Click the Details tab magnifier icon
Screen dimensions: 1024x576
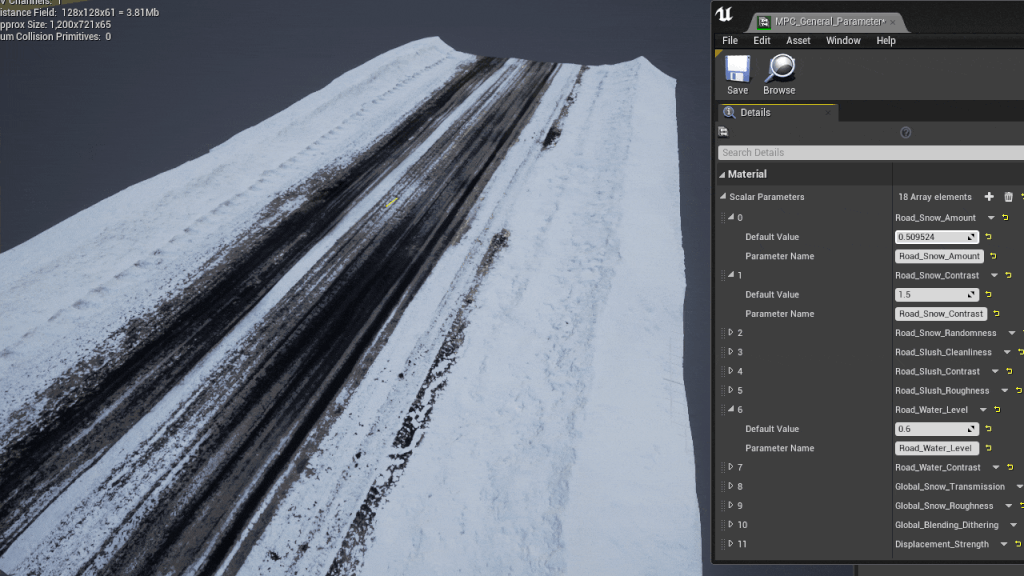(729, 112)
